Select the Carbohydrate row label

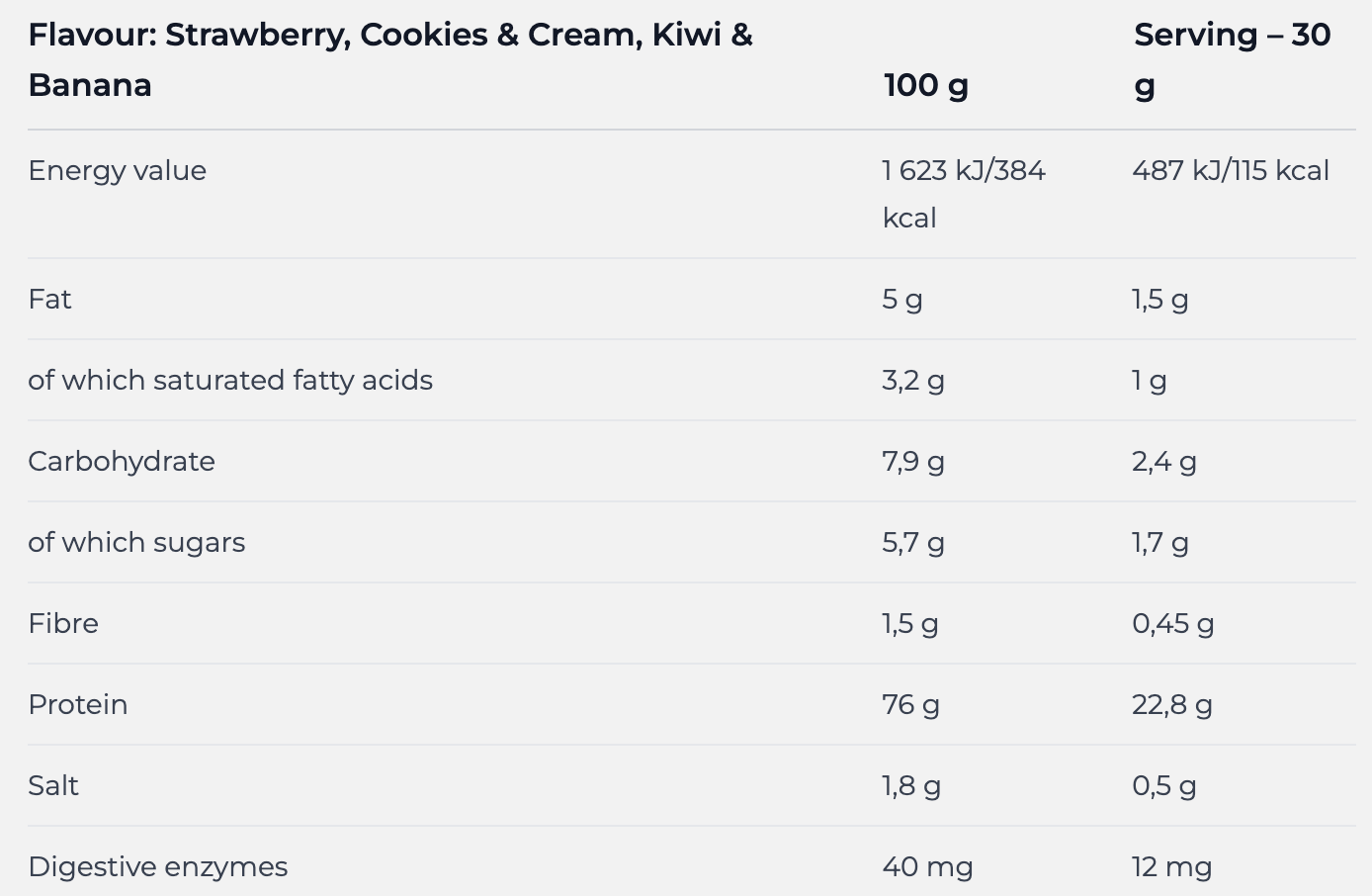click(x=122, y=461)
